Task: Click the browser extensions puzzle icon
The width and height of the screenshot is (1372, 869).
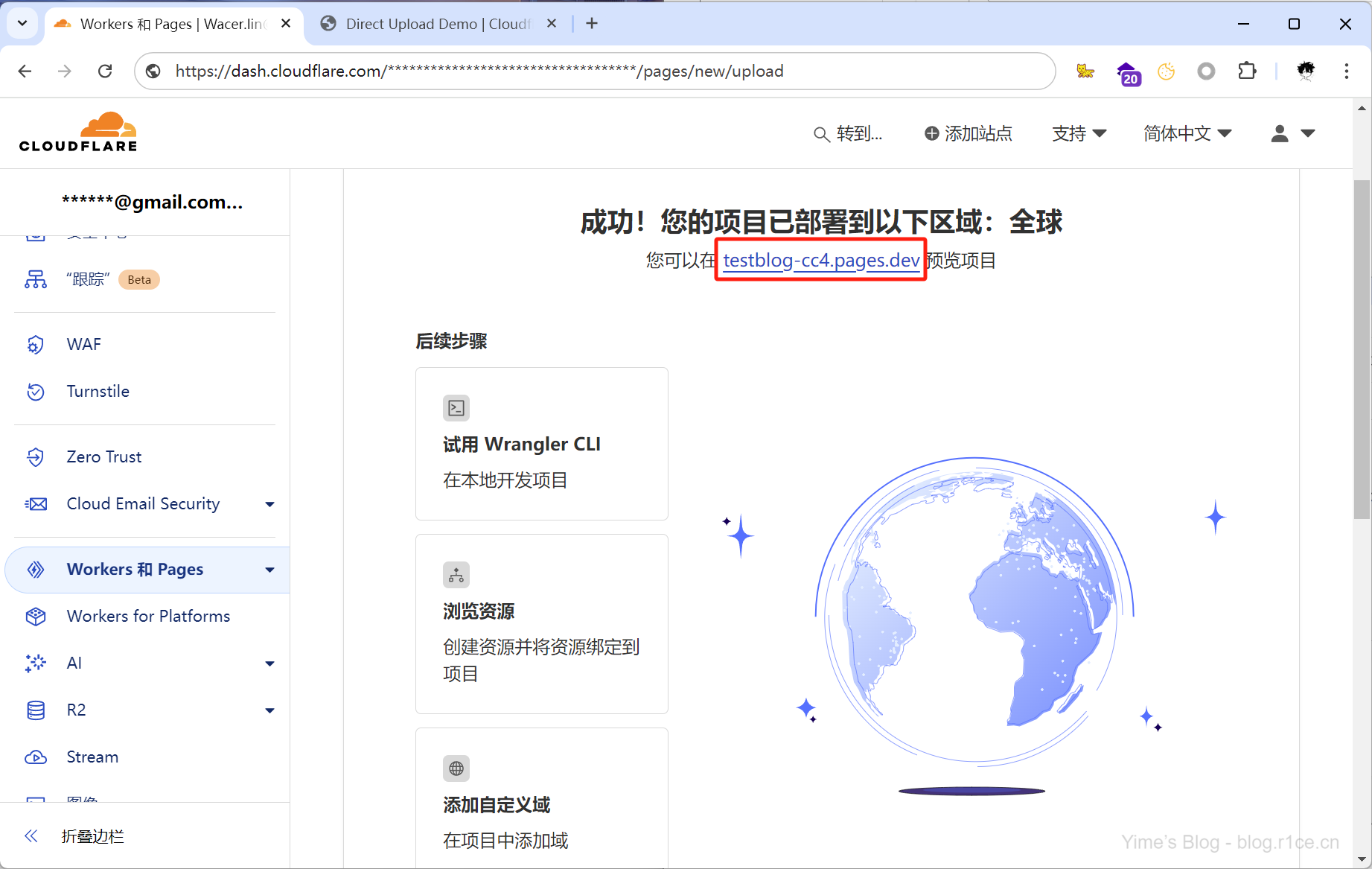Action: pyautogui.click(x=1246, y=71)
